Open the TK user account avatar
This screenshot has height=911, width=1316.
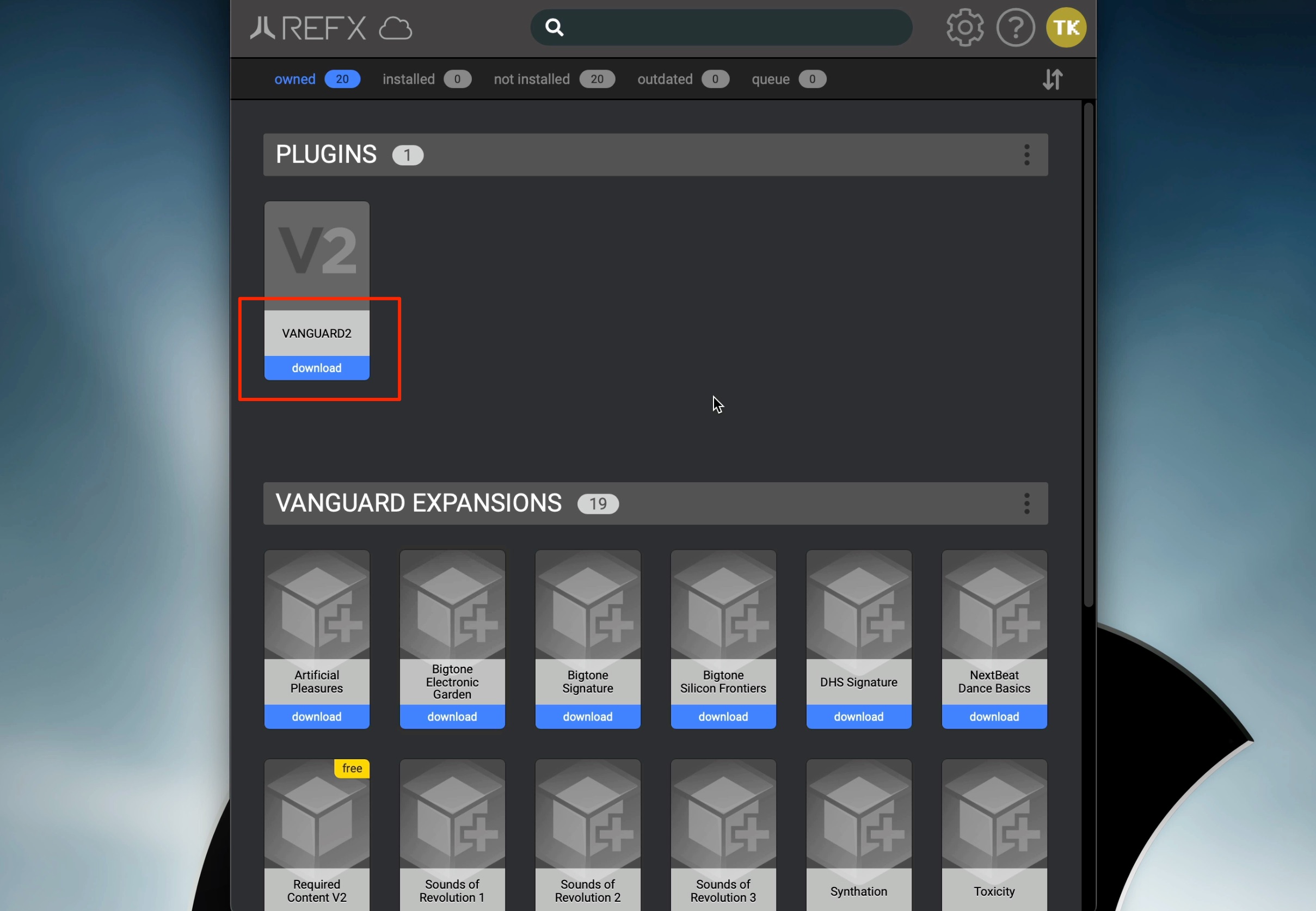click(x=1066, y=27)
